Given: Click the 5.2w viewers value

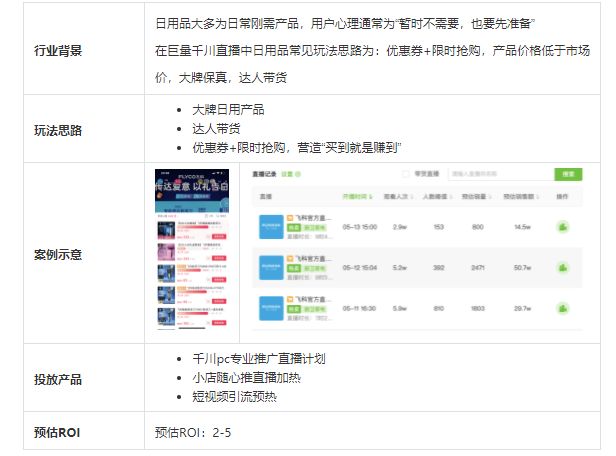Looking at the screenshot, I should click(x=400, y=268).
